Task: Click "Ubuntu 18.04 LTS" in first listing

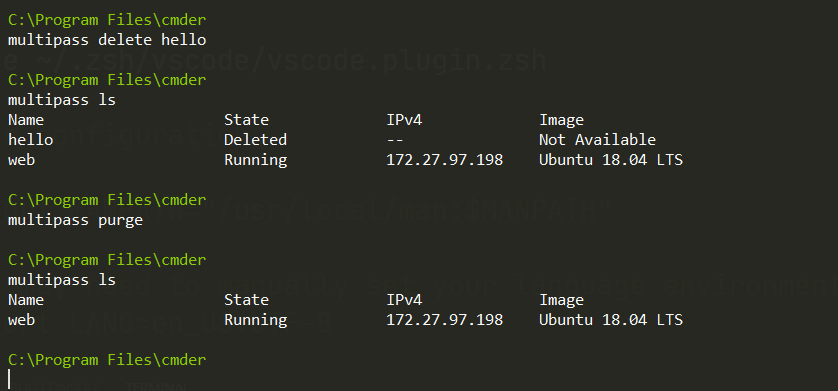Action: click(x=611, y=160)
